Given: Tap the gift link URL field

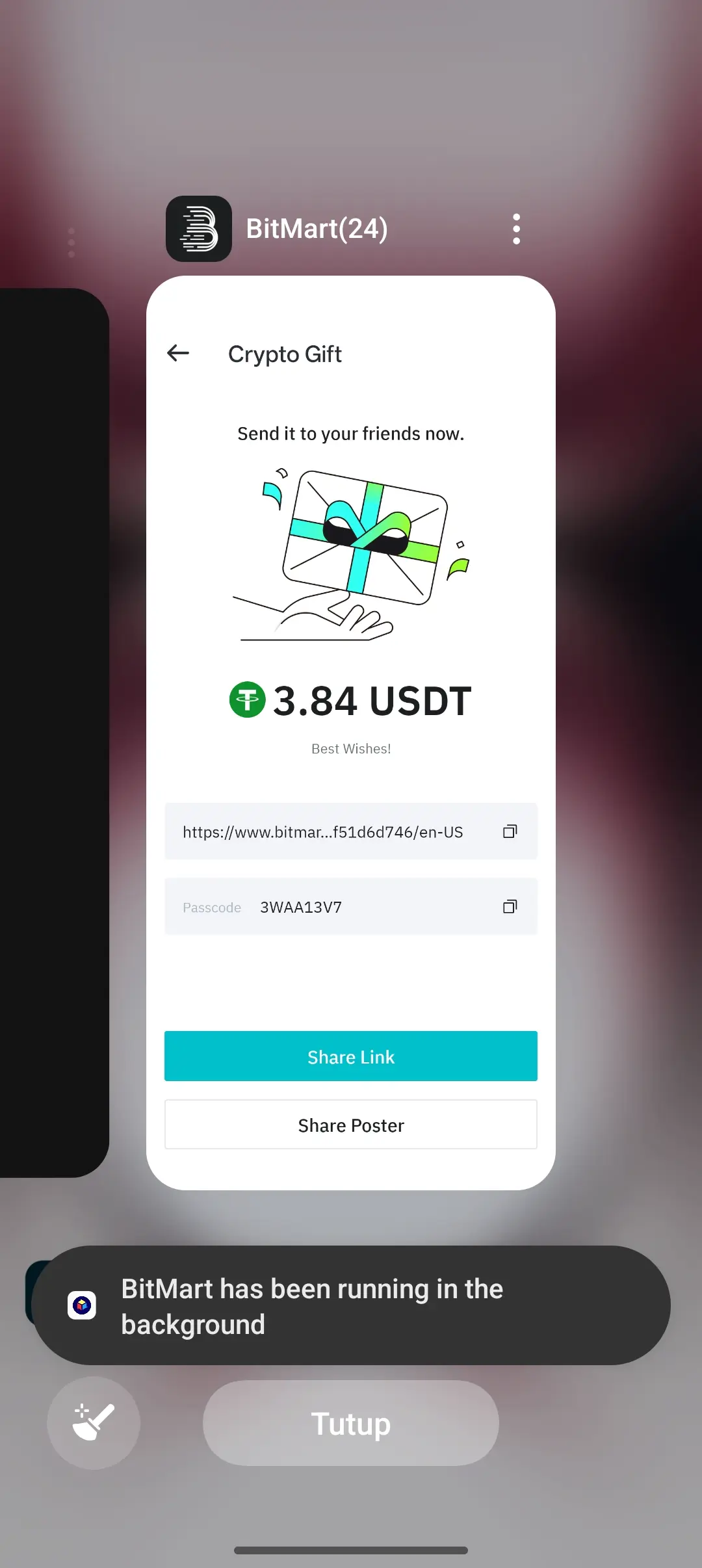Looking at the screenshot, I should click(x=351, y=831).
